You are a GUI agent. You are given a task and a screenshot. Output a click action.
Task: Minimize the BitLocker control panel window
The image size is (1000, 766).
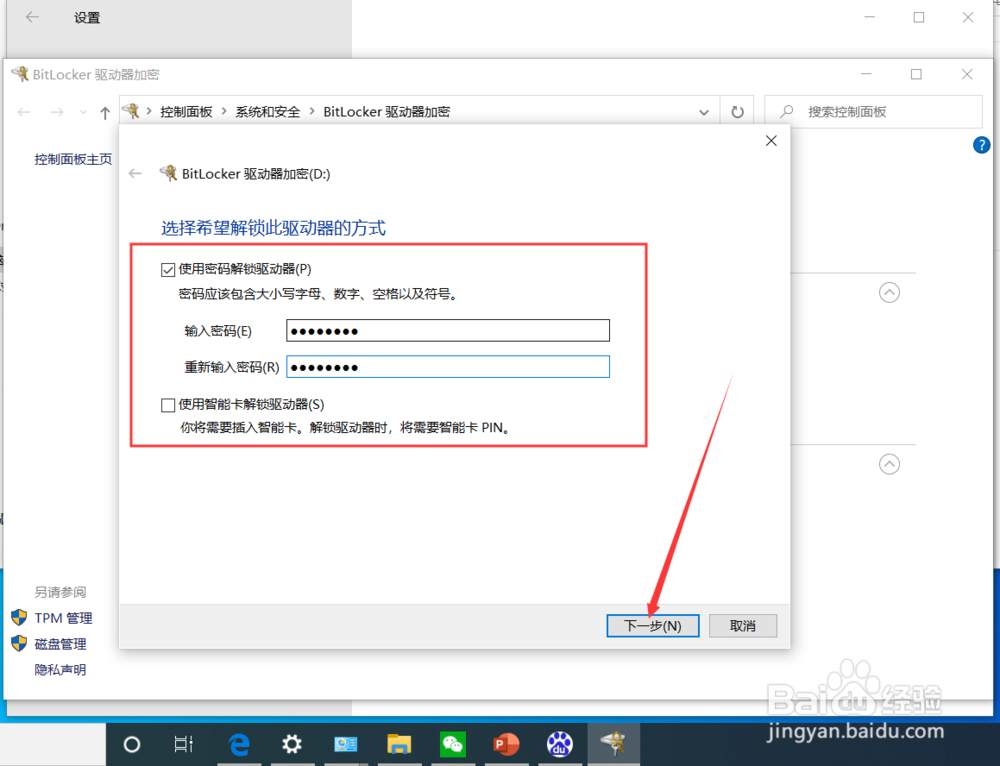866,74
